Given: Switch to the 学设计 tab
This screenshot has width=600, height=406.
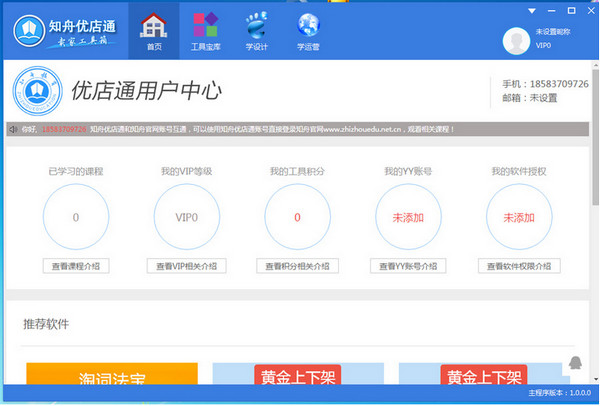Looking at the screenshot, I should pyautogui.click(x=256, y=31).
